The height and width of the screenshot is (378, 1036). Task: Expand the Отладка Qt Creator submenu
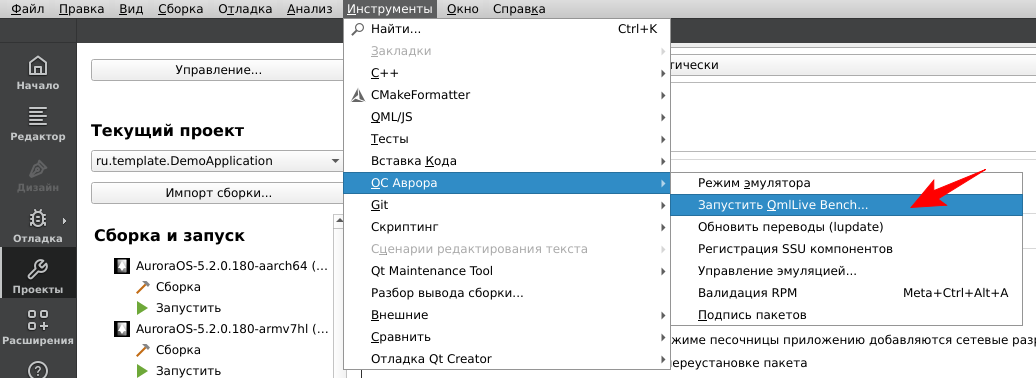[x=507, y=359]
